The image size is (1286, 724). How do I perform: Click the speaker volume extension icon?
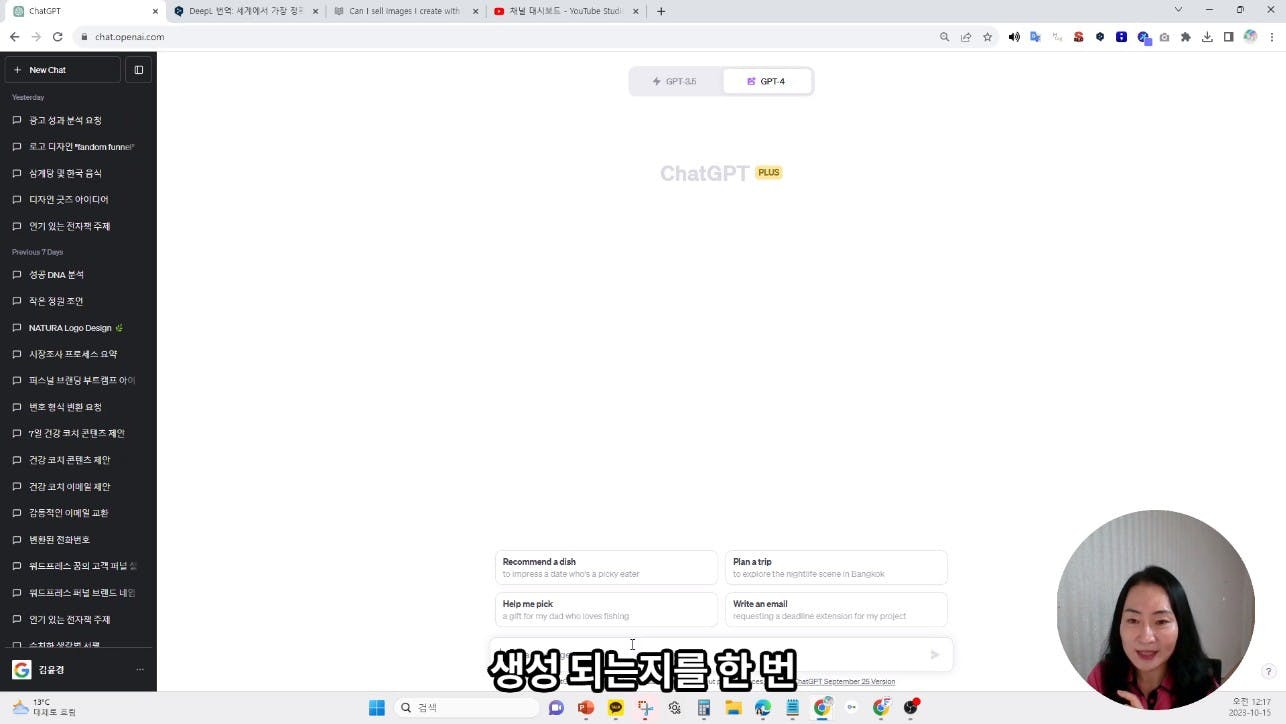pos(1014,37)
